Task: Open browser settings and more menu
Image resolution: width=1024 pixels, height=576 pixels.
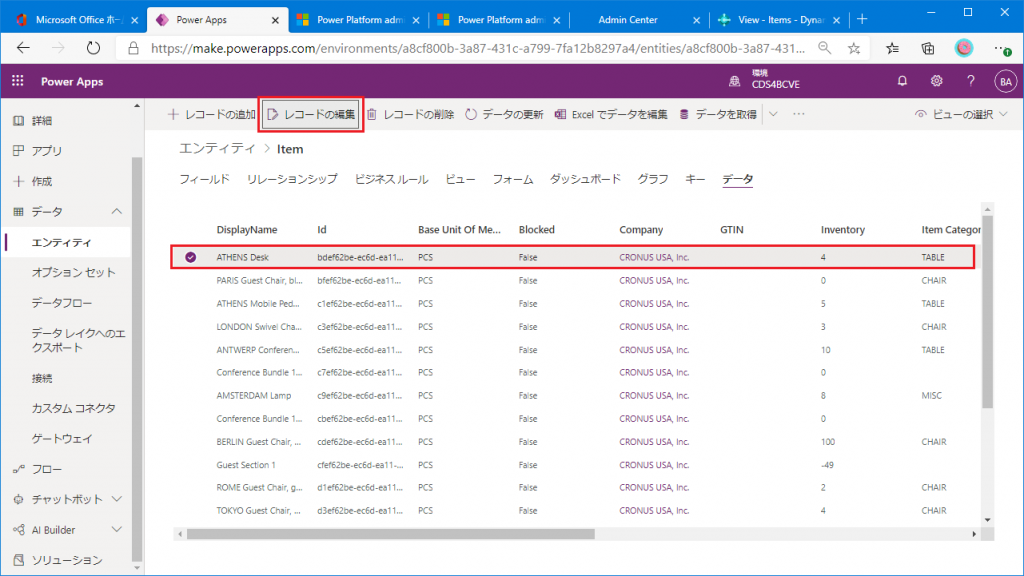Action: 1001,48
